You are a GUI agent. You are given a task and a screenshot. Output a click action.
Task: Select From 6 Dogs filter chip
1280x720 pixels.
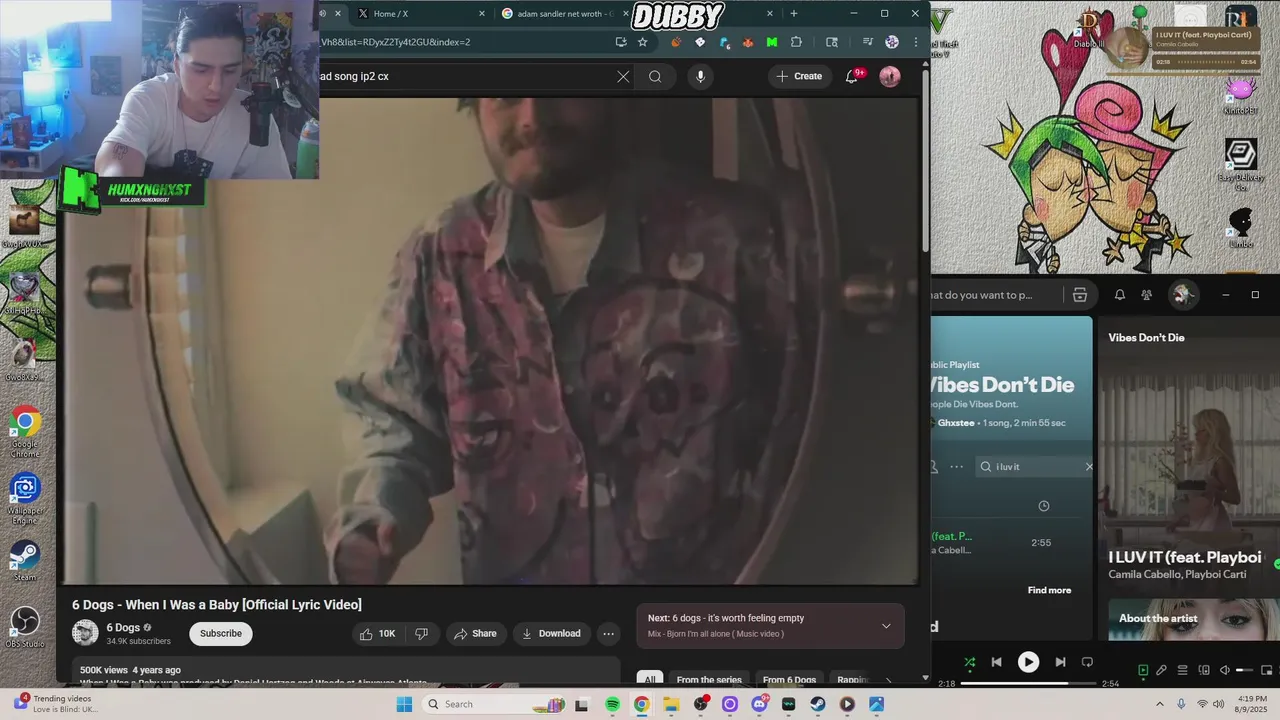[x=789, y=680]
